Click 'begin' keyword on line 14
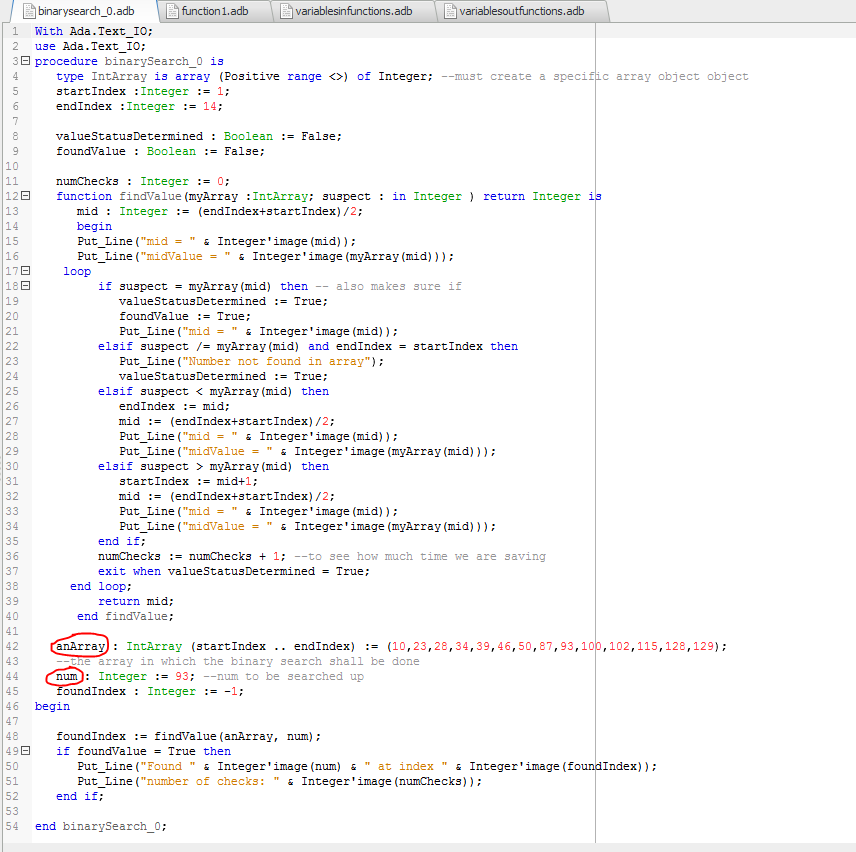The image size is (856, 852). pyautogui.click(x=94, y=226)
